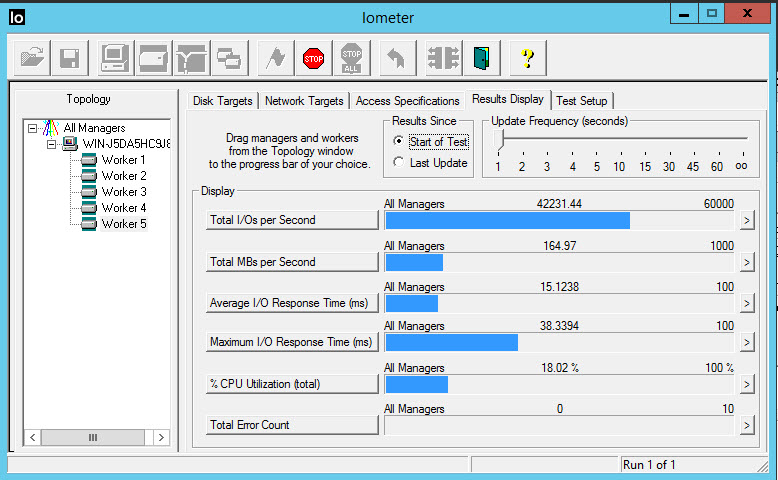Image resolution: width=778 pixels, height=480 pixels.
Task: Close the Iometer window
Action: [747, 13]
